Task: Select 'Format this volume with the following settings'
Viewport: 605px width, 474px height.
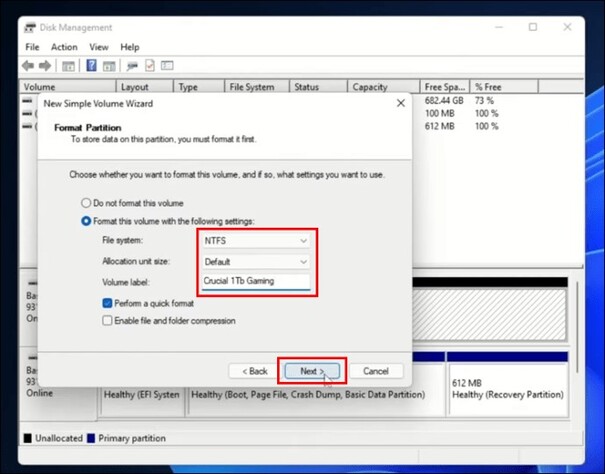Action: tap(86, 220)
